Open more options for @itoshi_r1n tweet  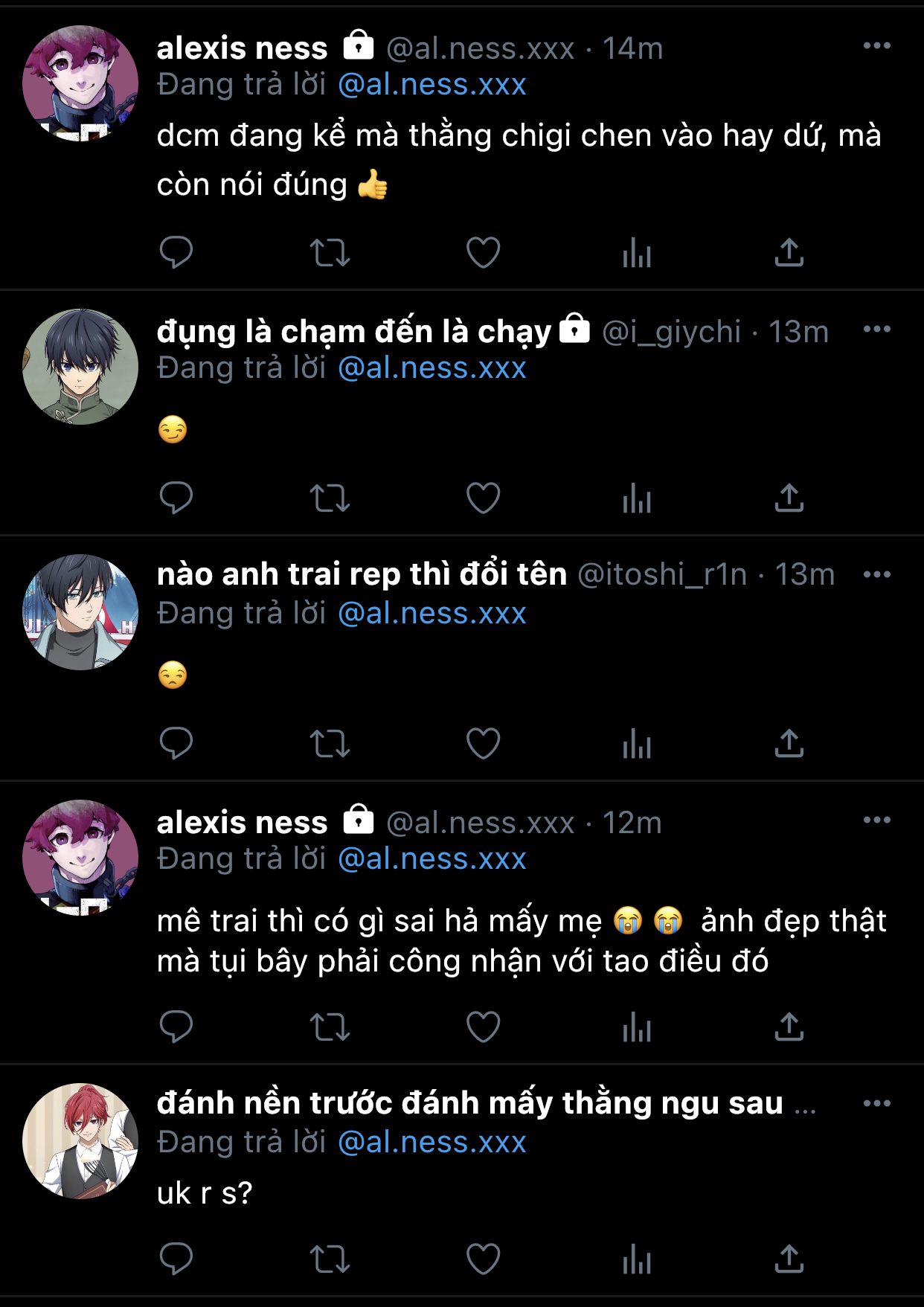(x=877, y=574)
